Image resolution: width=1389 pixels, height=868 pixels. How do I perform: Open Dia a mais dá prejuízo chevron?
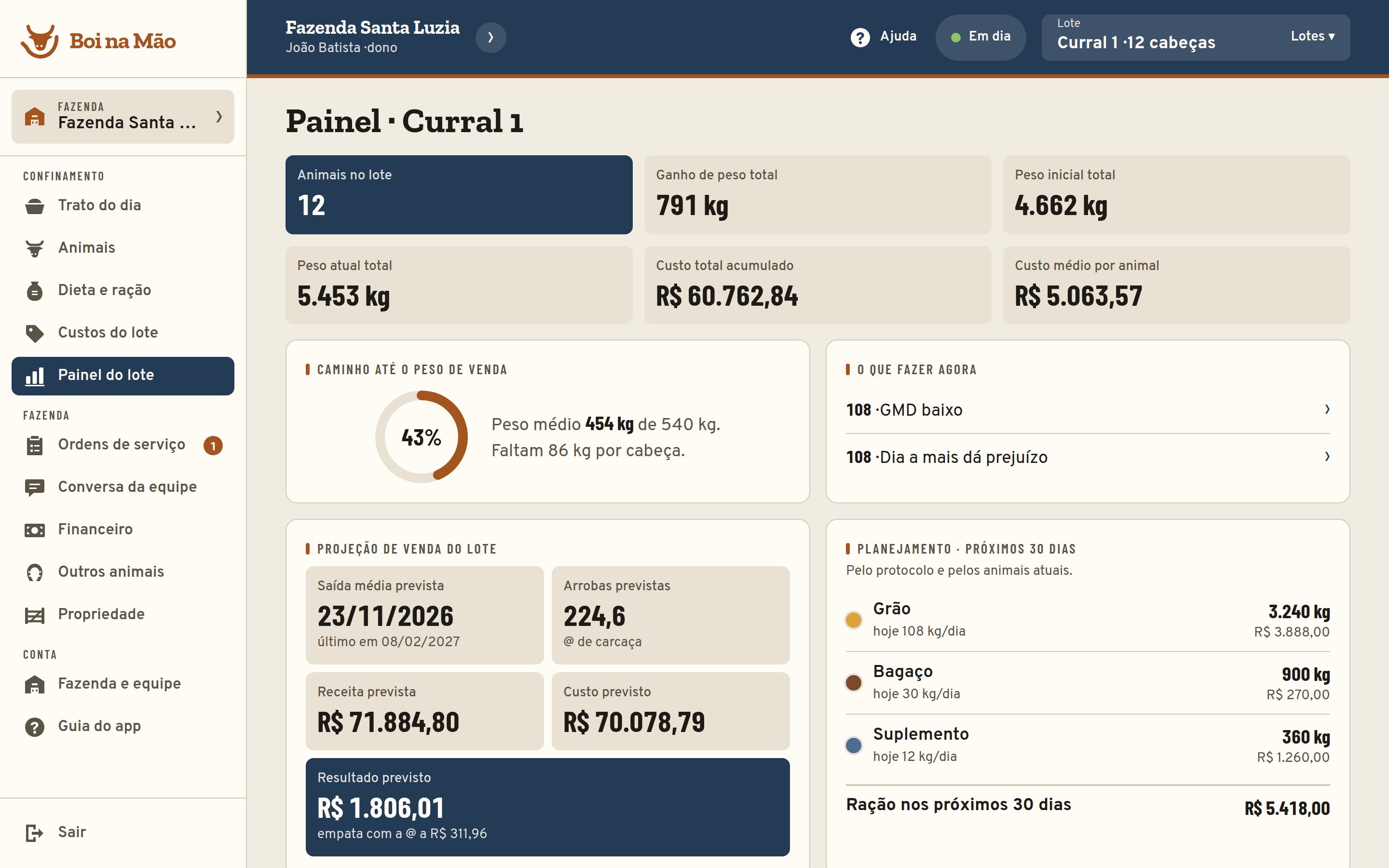tap(1327, 456)
